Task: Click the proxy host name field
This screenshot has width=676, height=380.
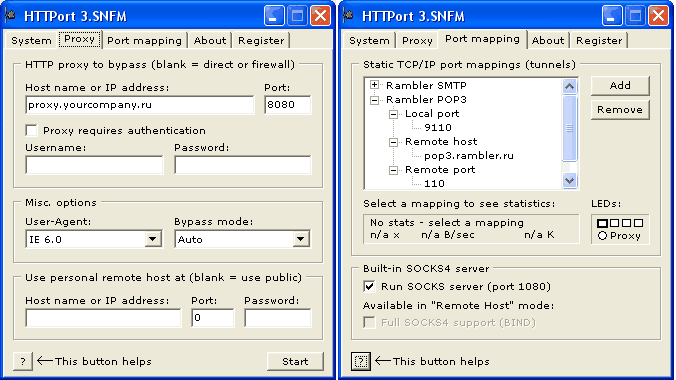Action: tap(140, 105)
